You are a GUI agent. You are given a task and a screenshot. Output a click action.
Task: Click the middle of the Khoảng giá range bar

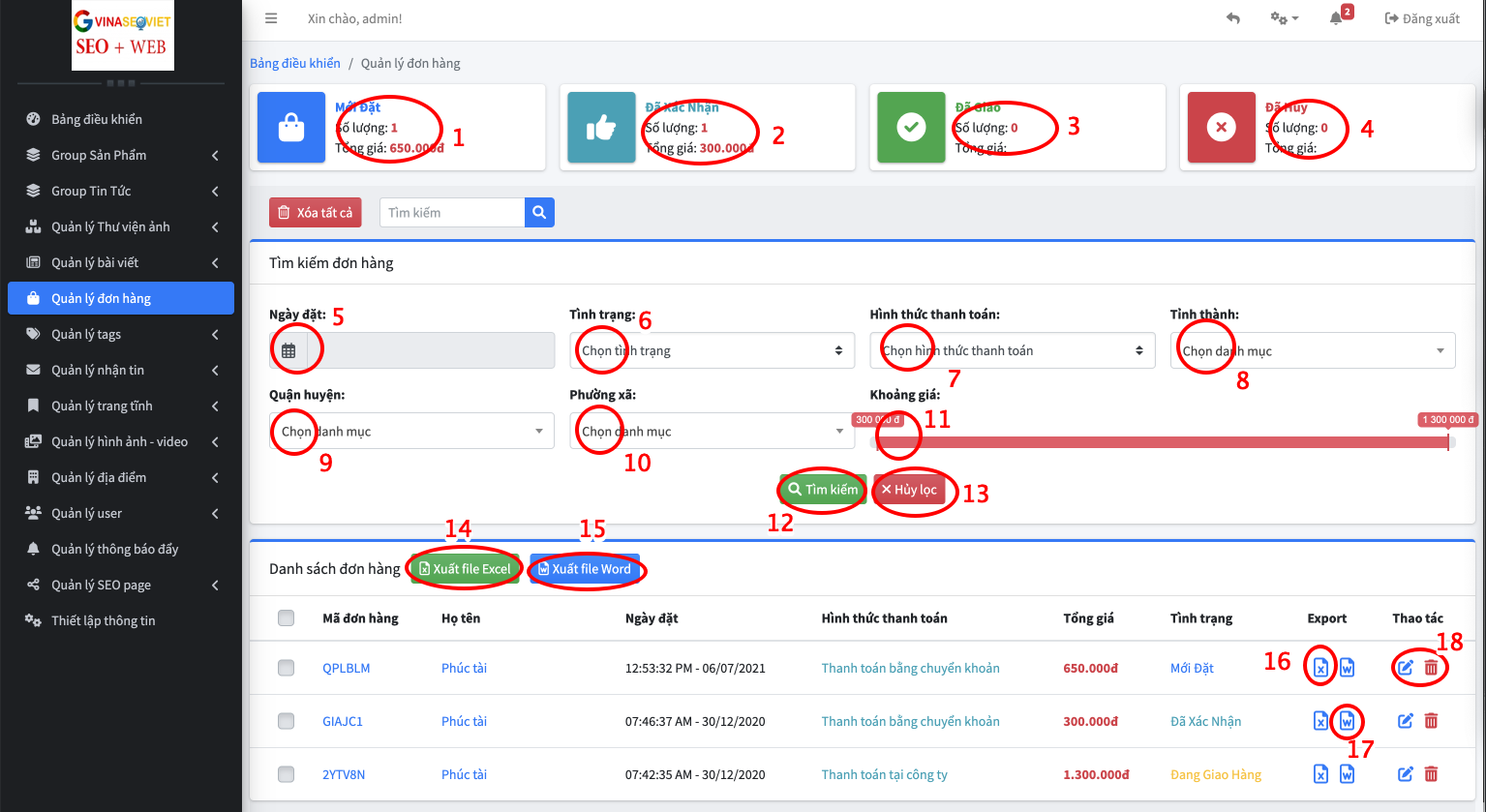(1163, 442)
